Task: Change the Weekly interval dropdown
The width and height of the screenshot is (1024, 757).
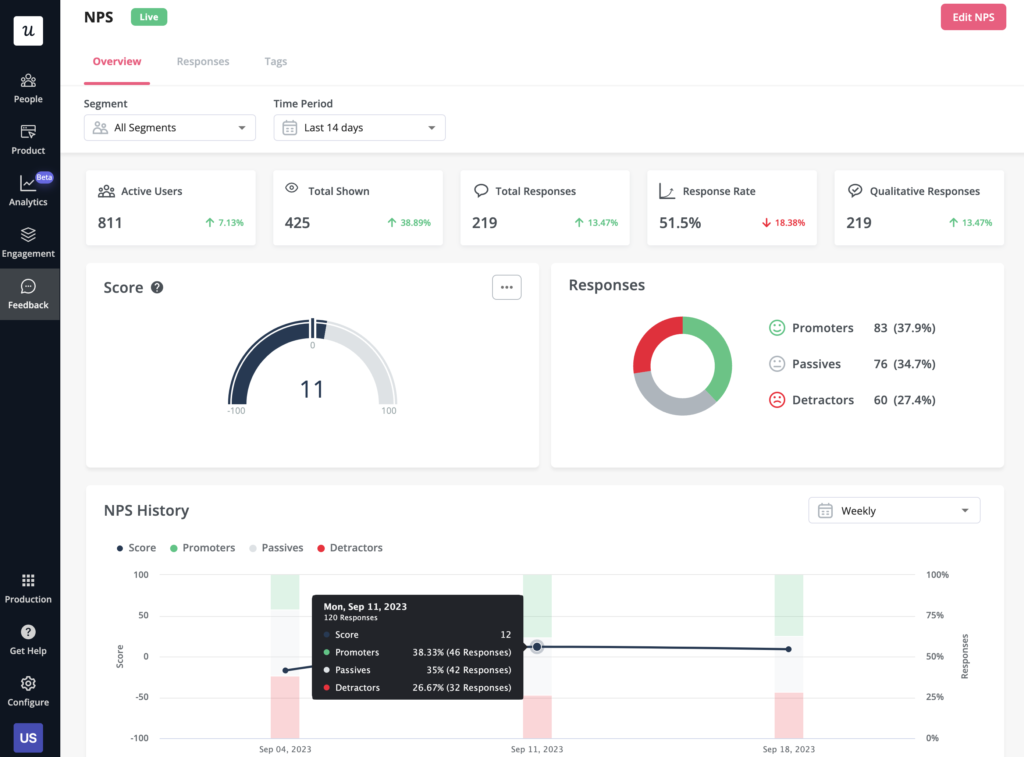Action: click(x=893, y=510)
